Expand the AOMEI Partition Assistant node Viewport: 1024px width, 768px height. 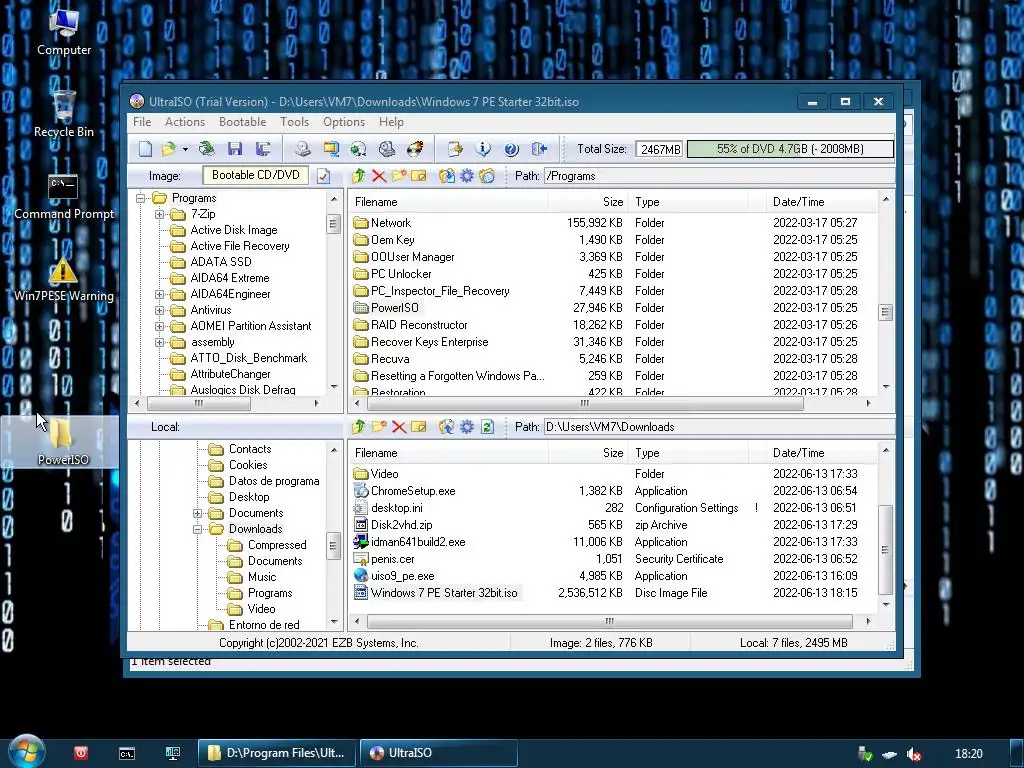pyautogui.click(x=159, y=326)
